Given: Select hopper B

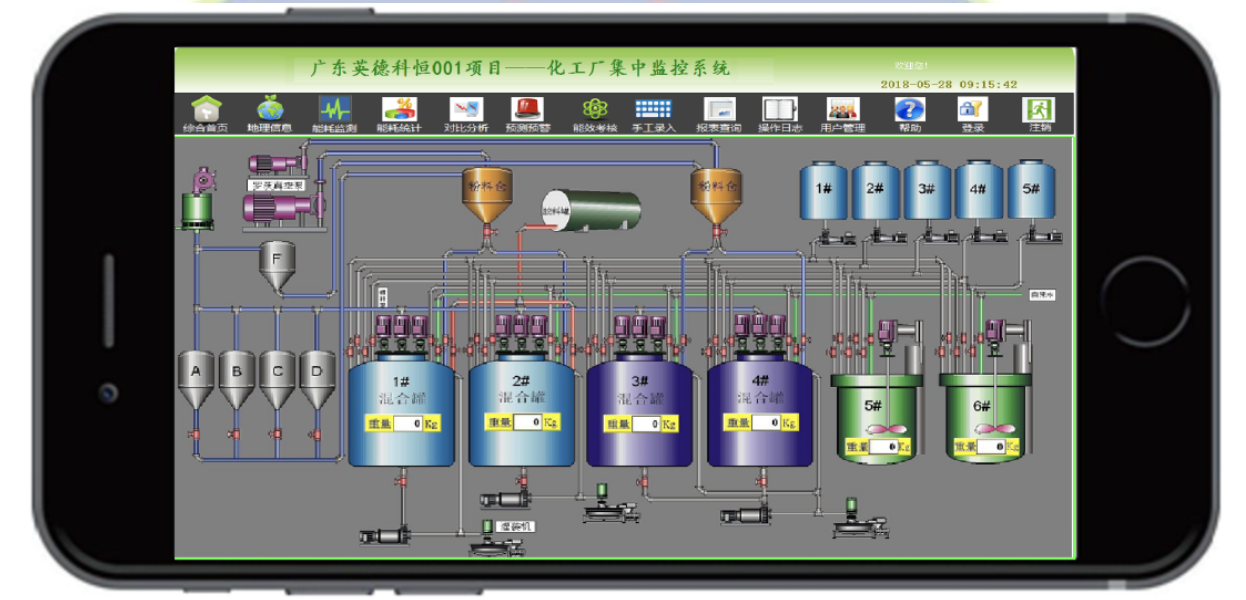Looking at the screenshot, I should click(x=237, y=380).
